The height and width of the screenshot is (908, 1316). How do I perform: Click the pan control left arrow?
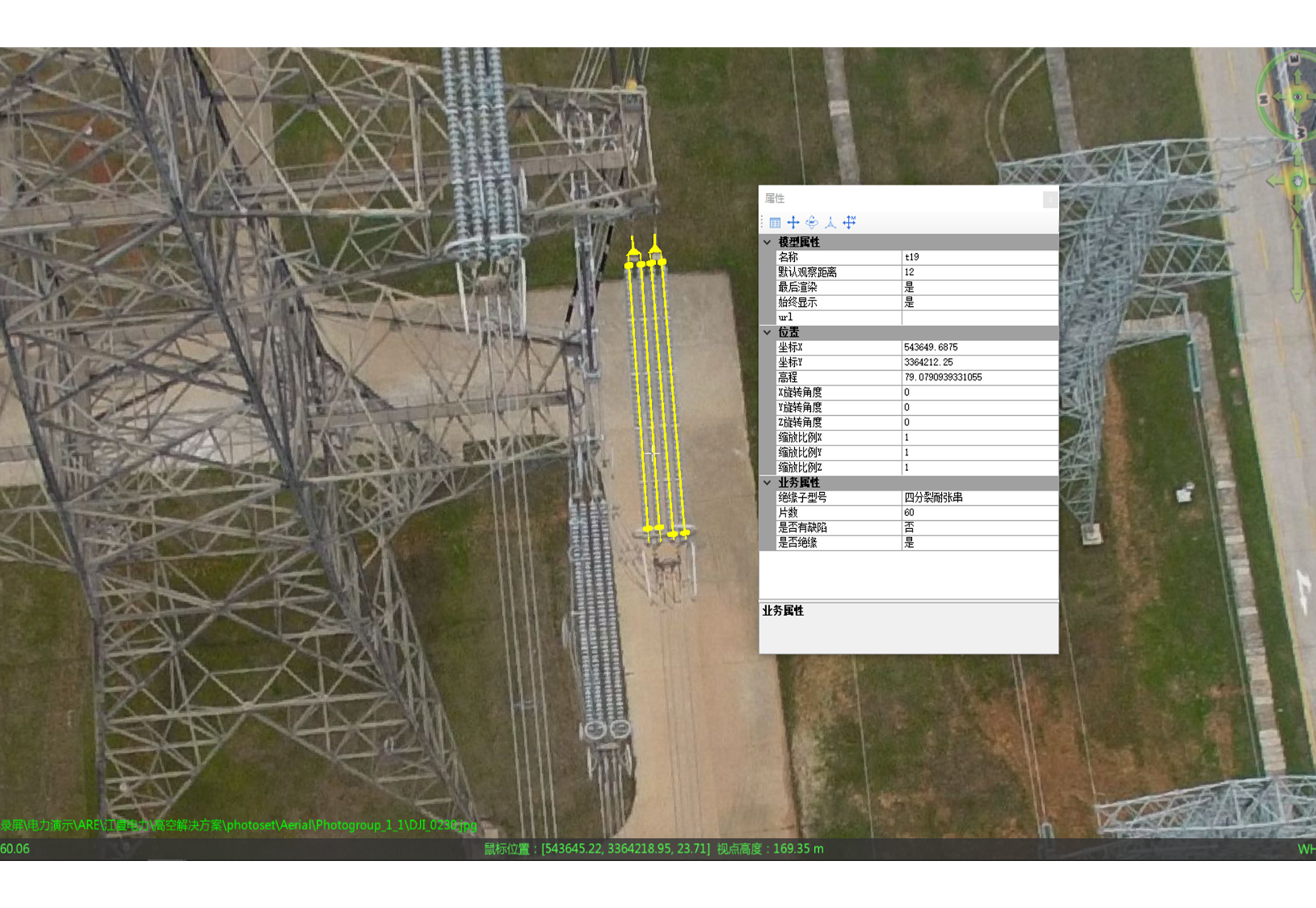click(x=1274, y=181)
